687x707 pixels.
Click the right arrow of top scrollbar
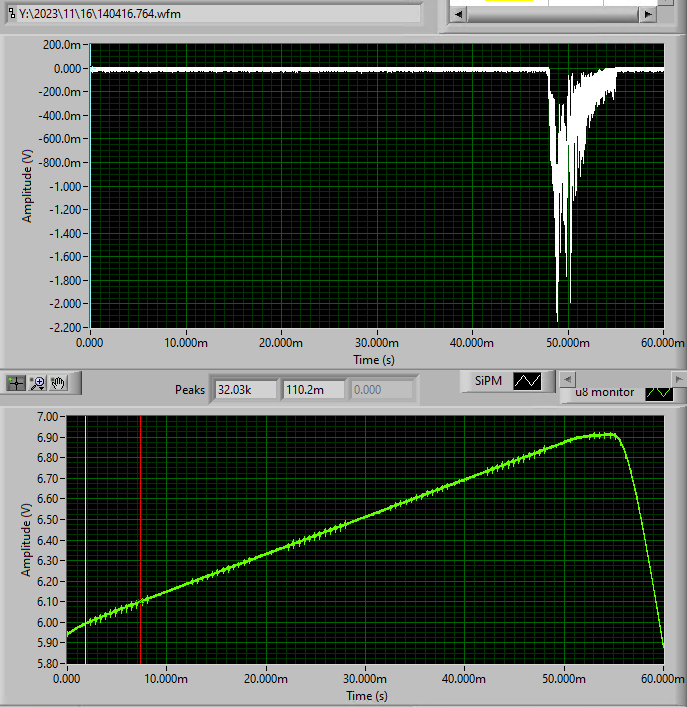[648, 14]
